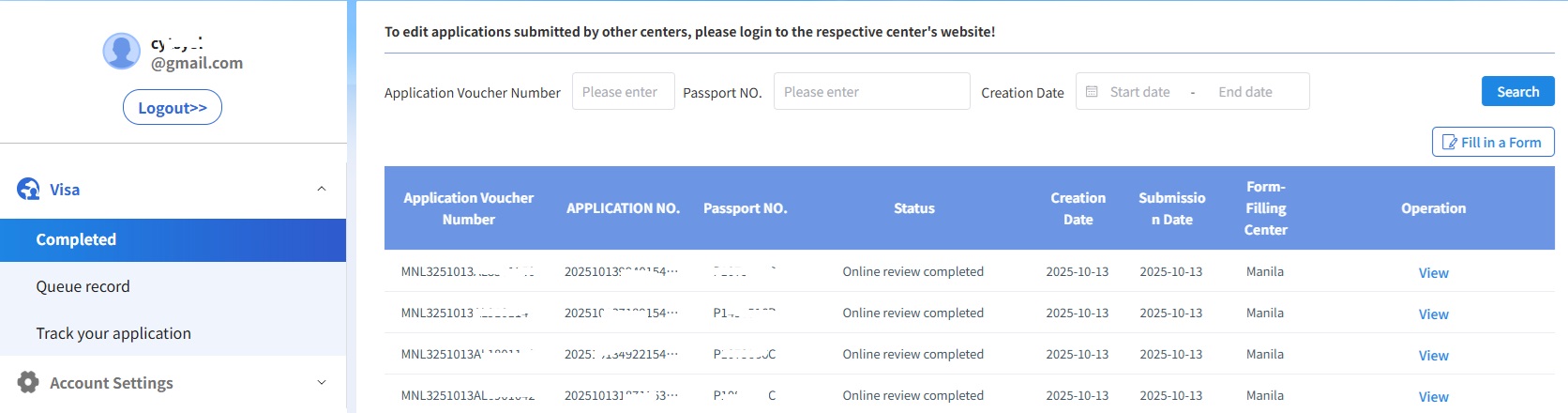Viewport: 1568px width, 413px height.
Task: Select Track your application
Action: [x=113, y=333]
